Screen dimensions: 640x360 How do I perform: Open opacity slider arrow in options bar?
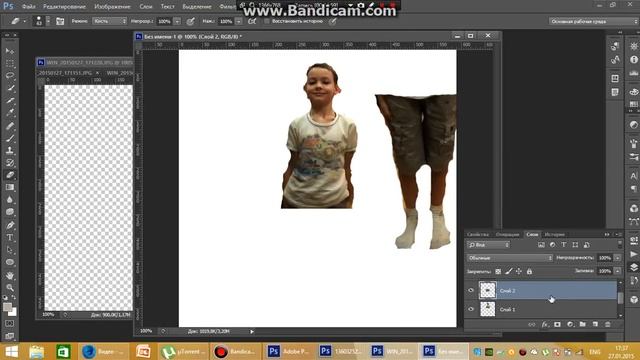tap(177, 21)
